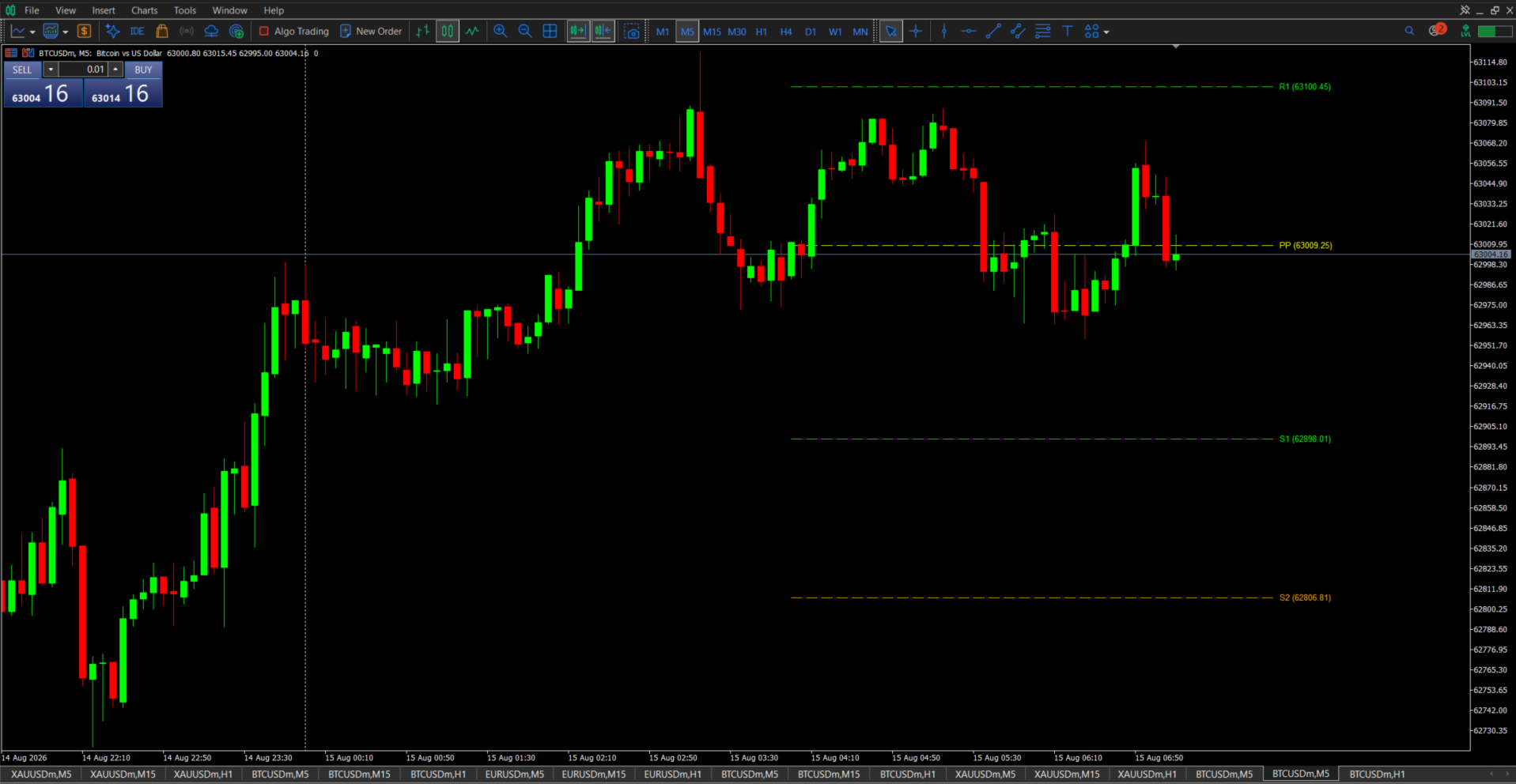Switch chart to line chart mode
1516x784 pixels.
(x=472, y=32)
